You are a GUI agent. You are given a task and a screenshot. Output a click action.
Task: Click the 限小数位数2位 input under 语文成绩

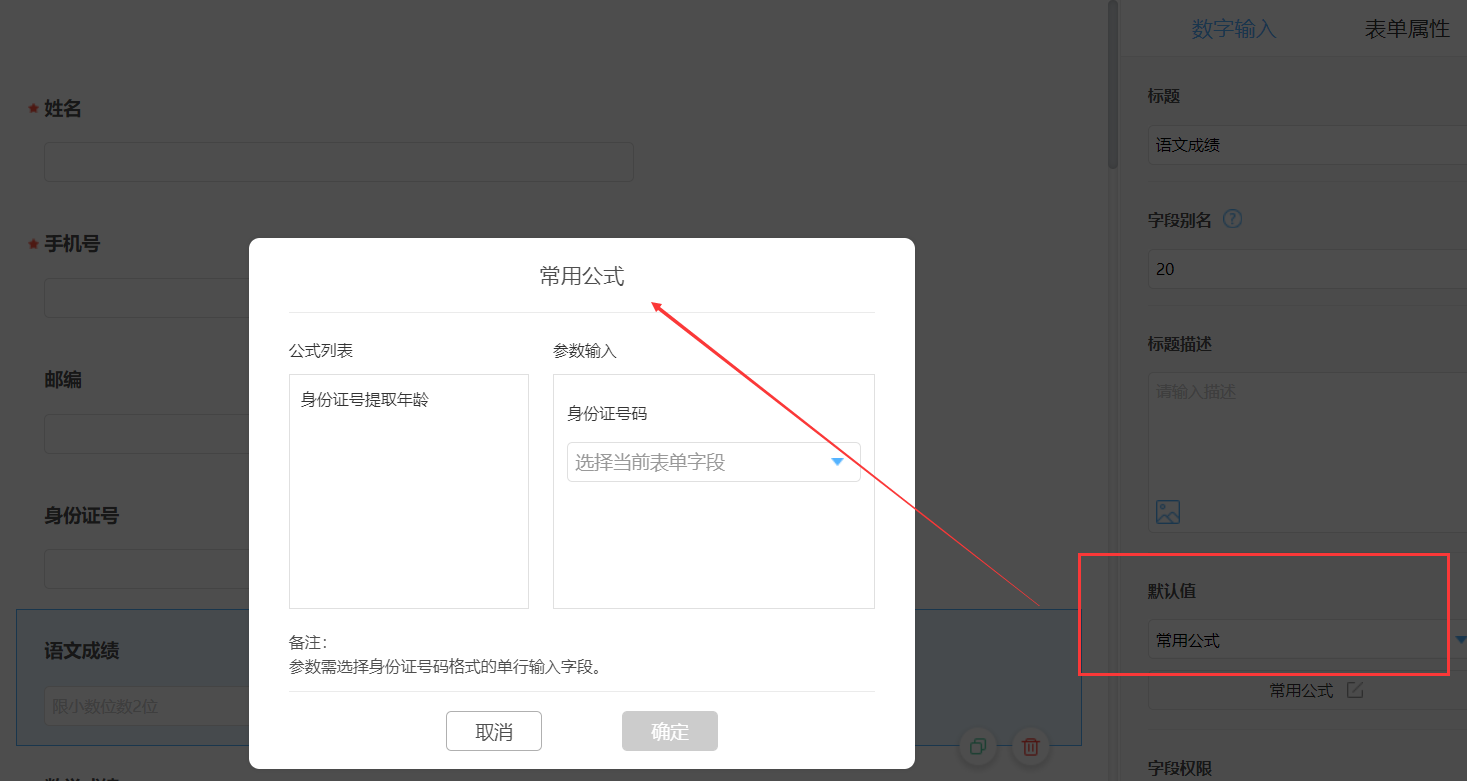(146, 706)
